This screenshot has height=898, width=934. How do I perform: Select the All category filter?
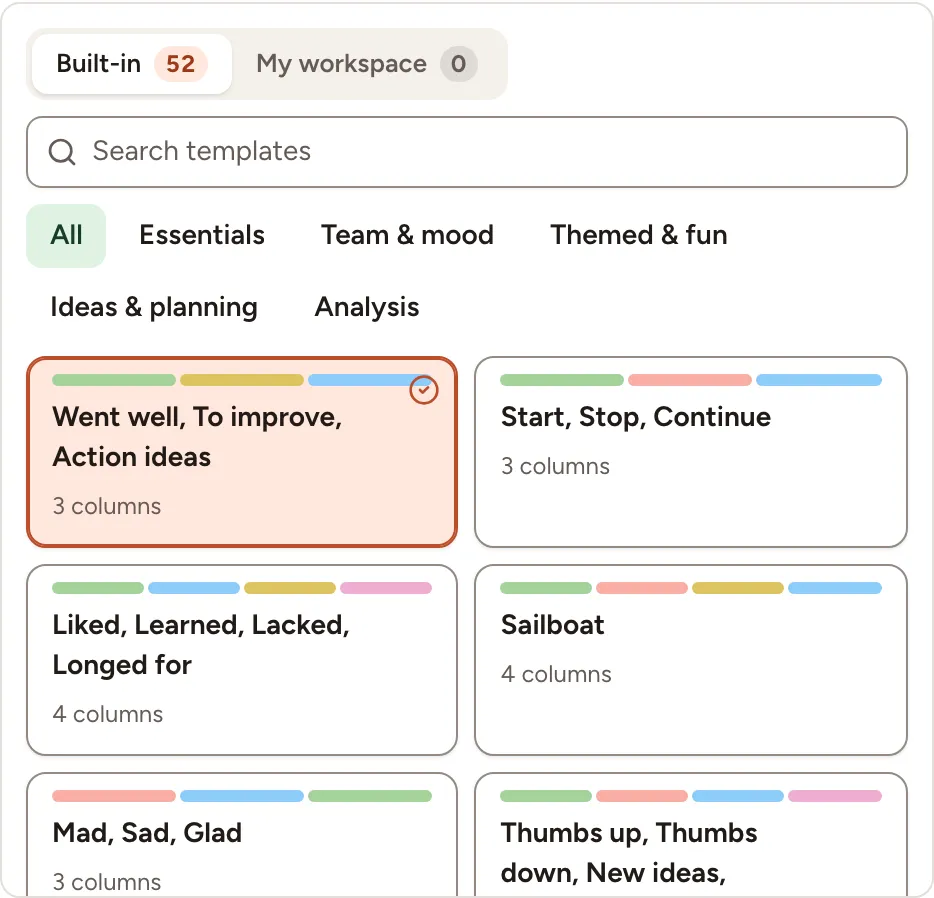point(66,235)
